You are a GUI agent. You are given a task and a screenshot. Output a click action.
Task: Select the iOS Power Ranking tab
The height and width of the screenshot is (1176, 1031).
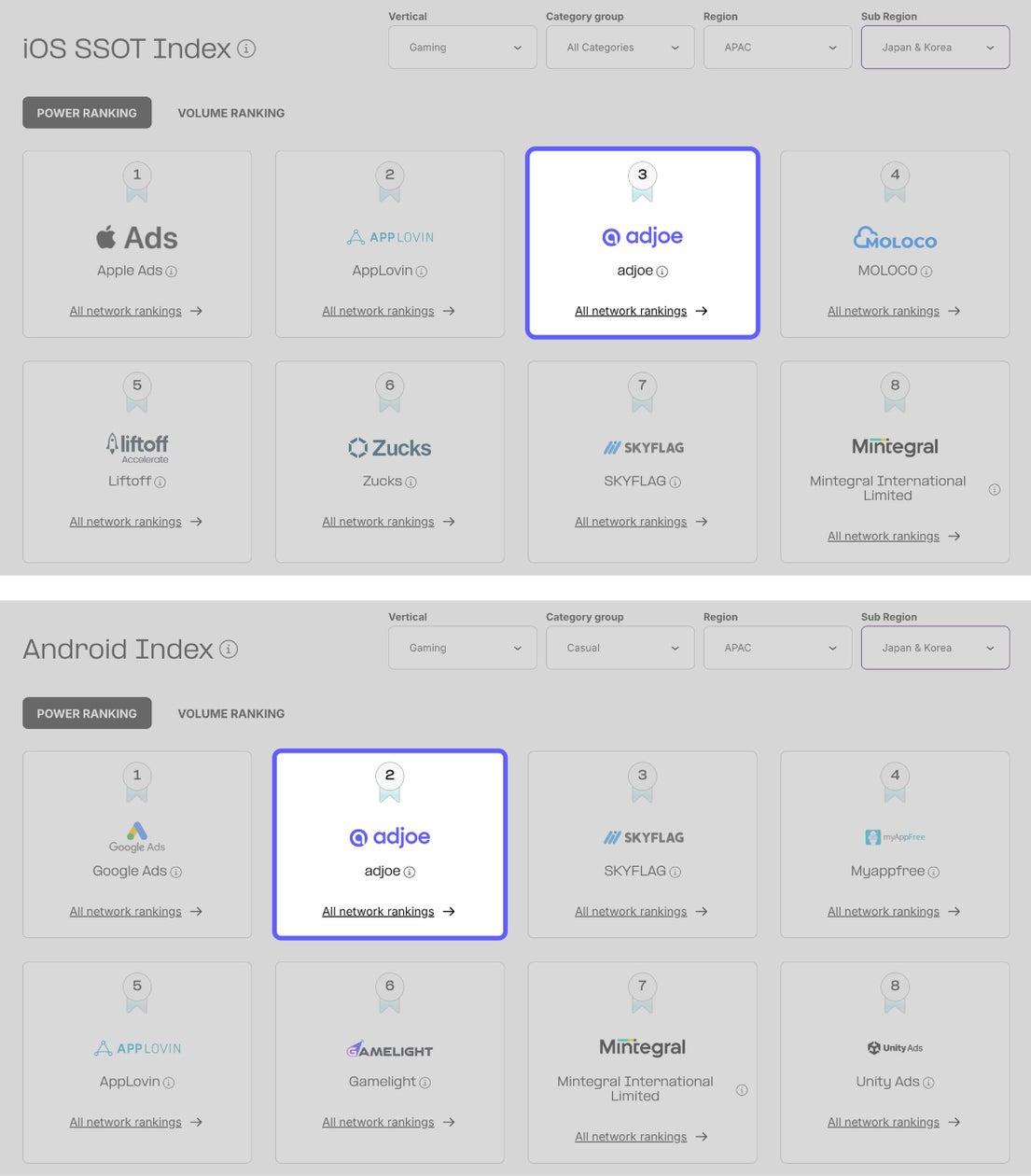point(87,113)
